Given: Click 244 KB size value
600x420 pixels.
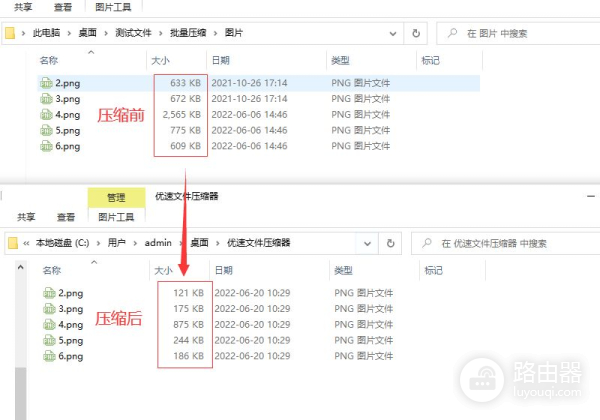Looking at the screenshot, I should click(x=189, y=340).
